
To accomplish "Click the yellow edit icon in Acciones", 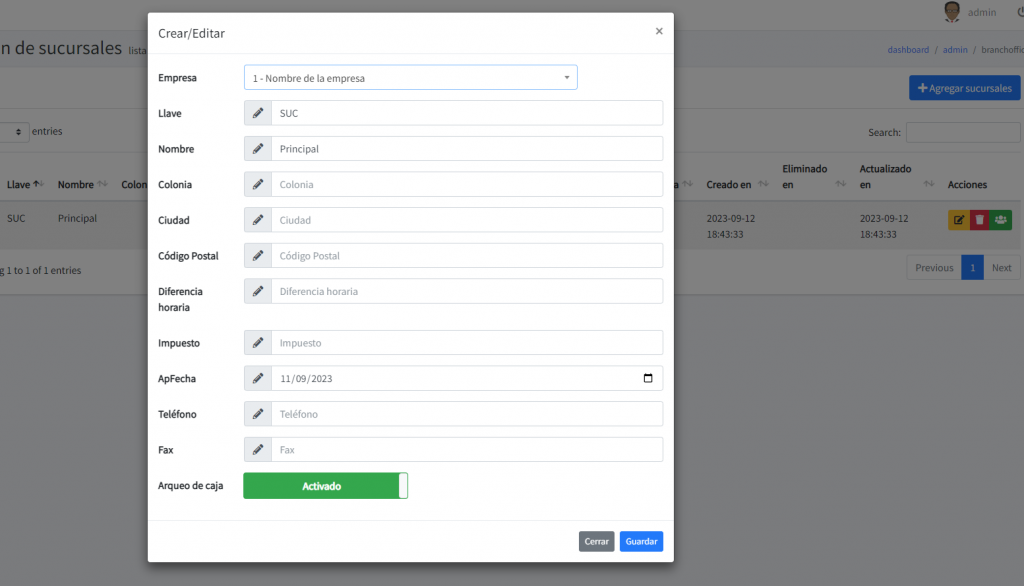I will [x=958, y=220].
